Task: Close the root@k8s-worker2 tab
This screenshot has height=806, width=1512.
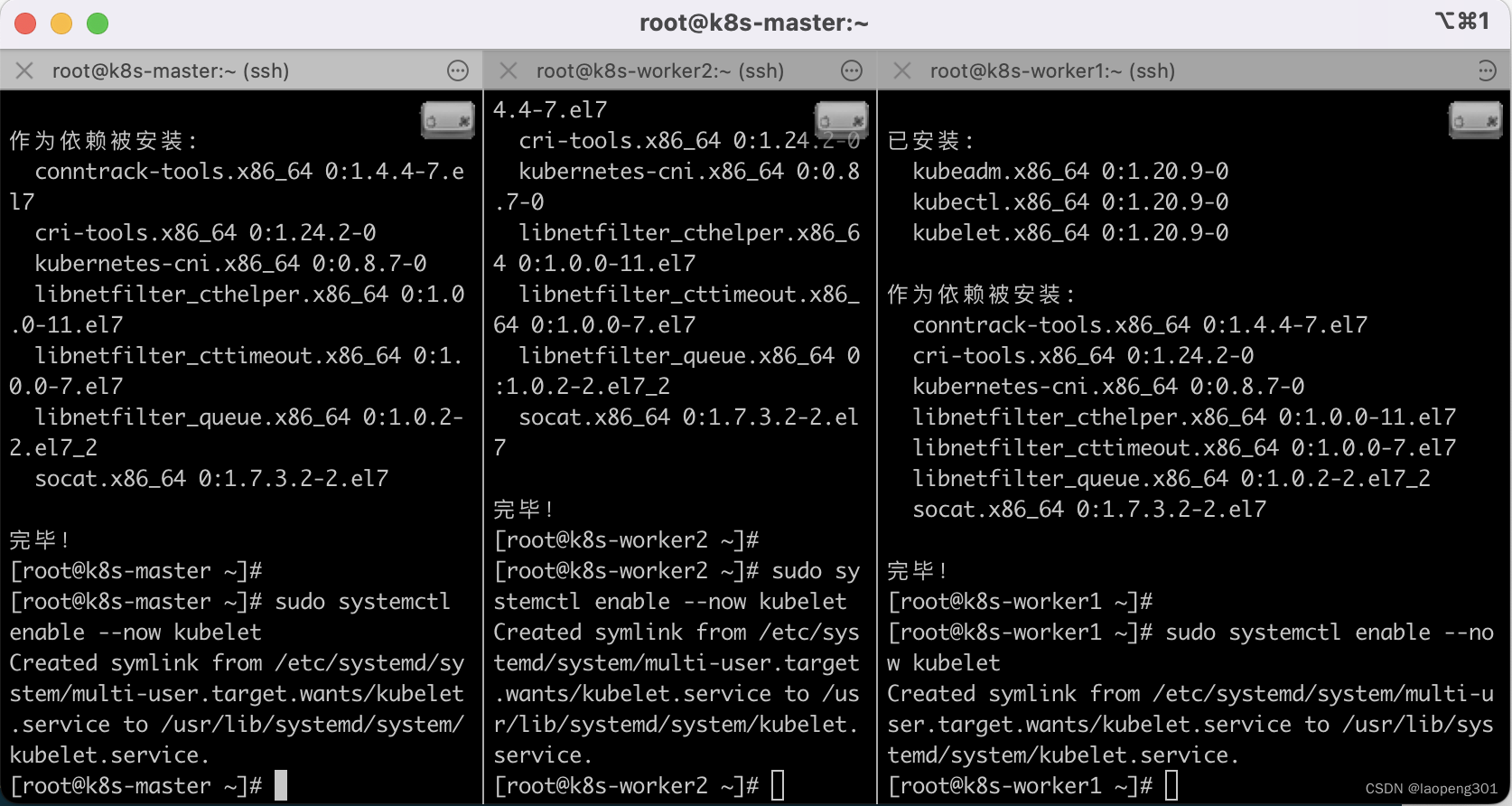Action: click(x=509, y=70)
